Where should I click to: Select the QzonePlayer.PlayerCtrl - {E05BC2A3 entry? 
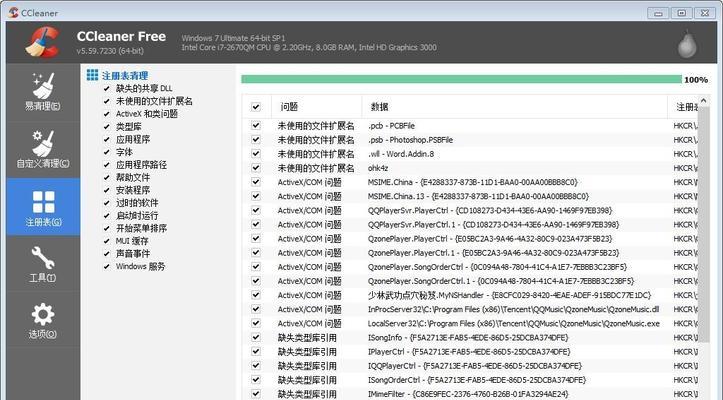click(x=490, y=239)
